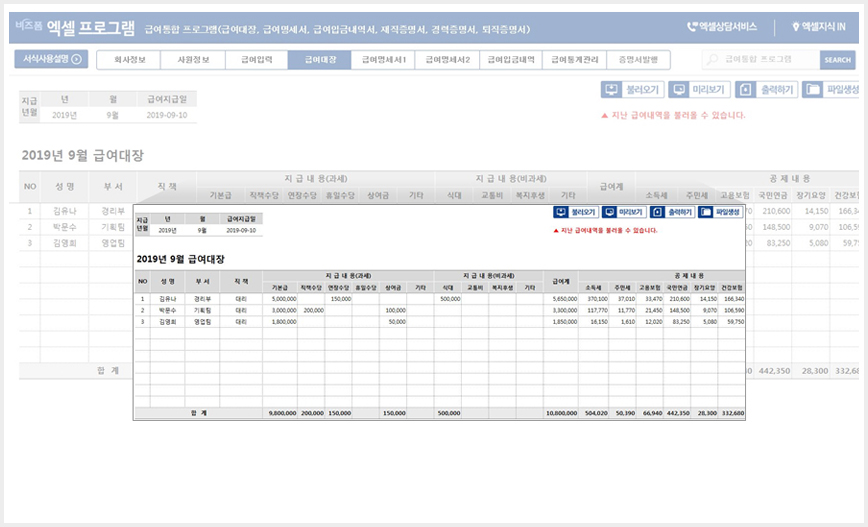Click 기본급 column header in magnified inset

pos(280,288)
